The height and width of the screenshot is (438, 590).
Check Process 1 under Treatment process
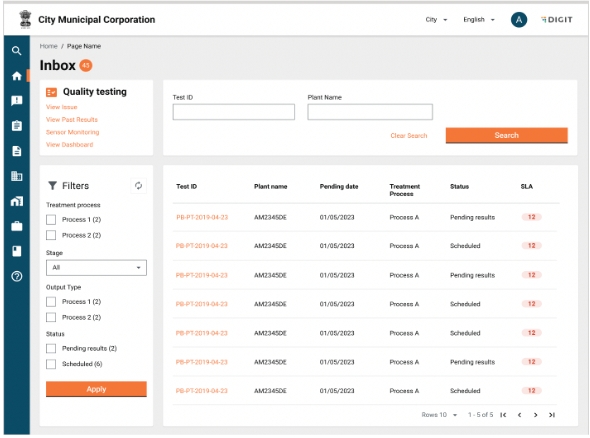(51, 220)
